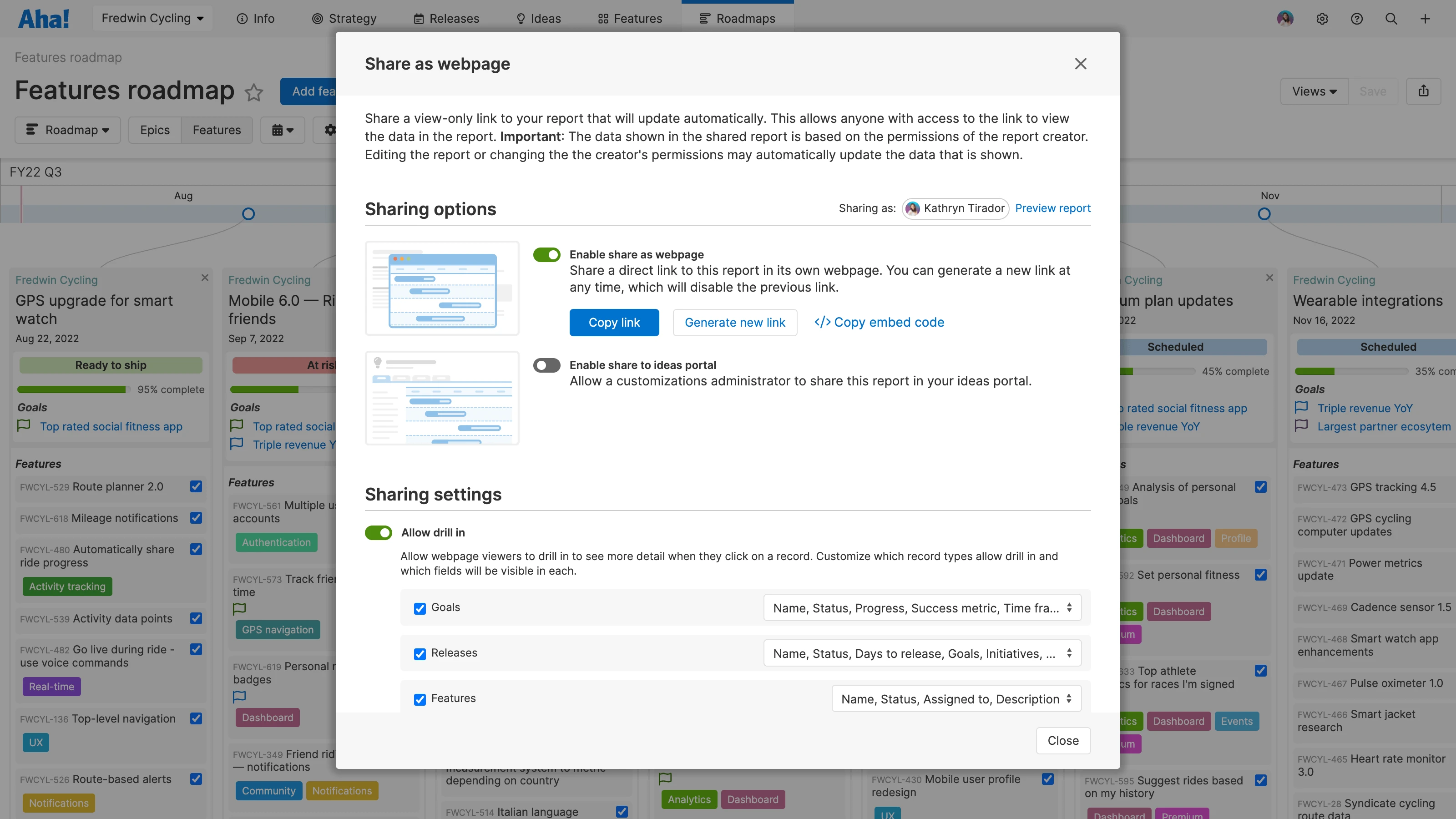Go to the Ideas tab

pyautogui.click(x=538, y=19)
